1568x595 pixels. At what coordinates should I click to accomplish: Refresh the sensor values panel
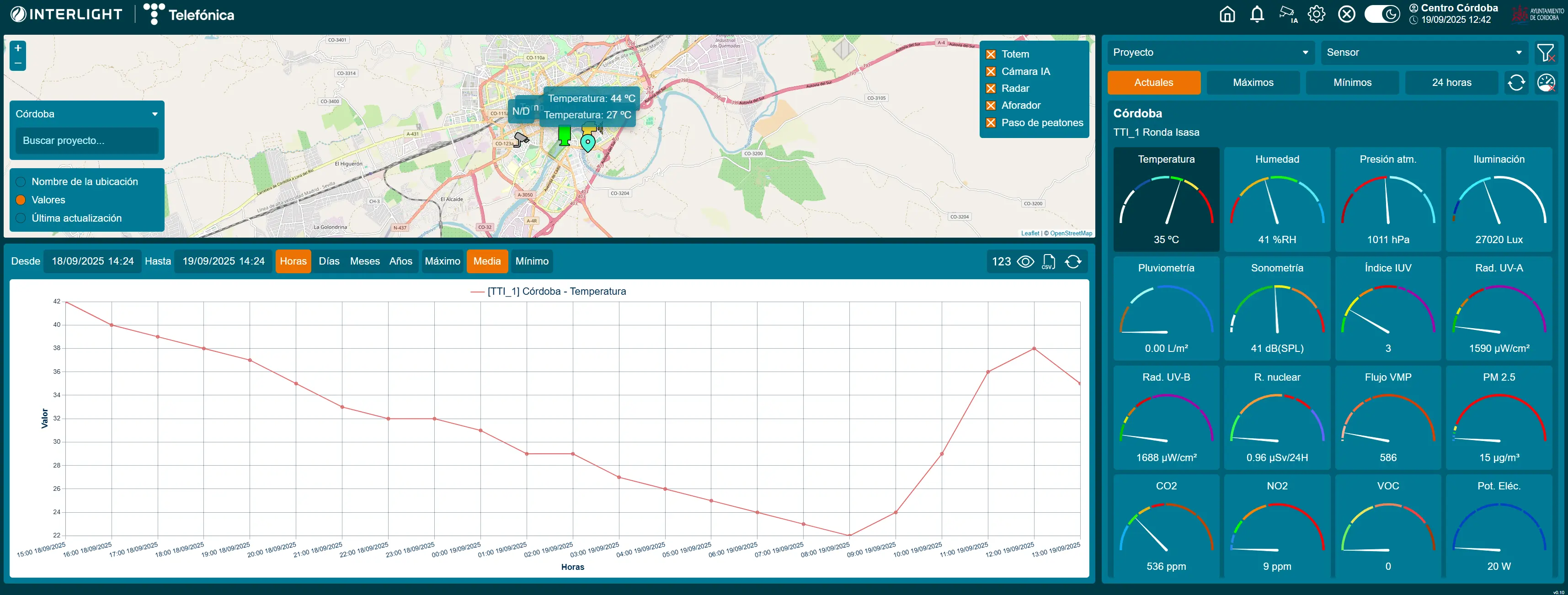pos(1516,83)
